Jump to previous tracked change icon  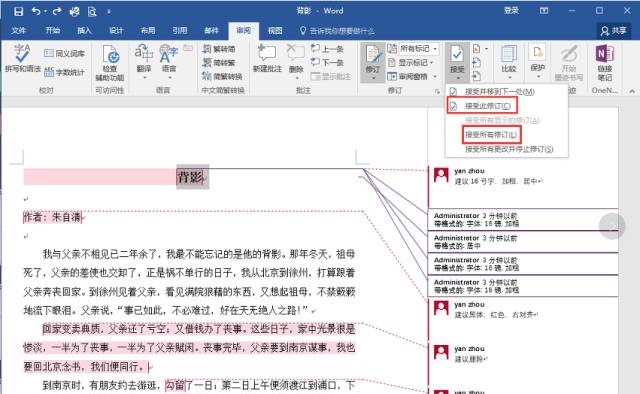click(476, 62)
